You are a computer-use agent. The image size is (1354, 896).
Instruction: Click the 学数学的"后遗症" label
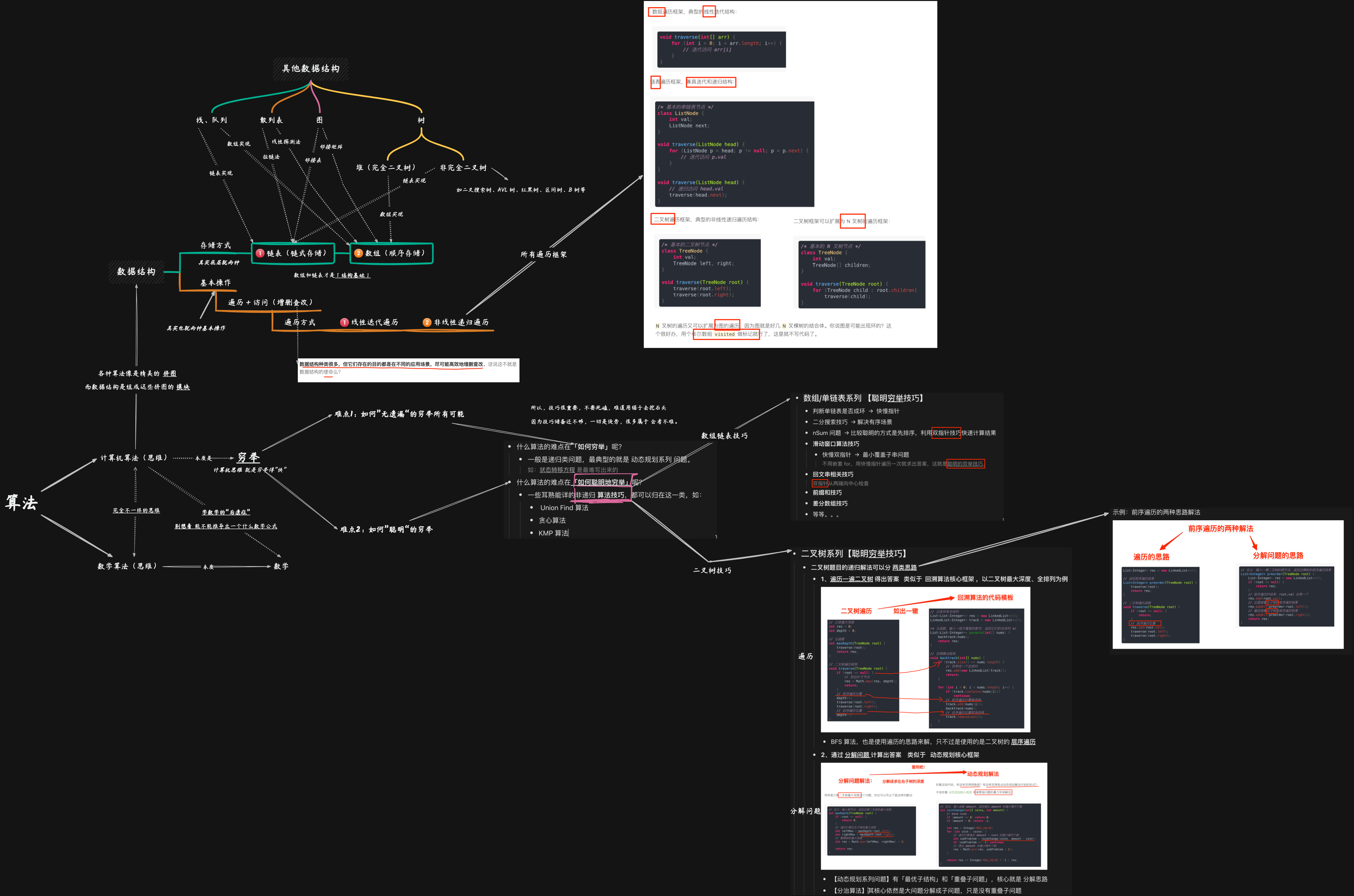pyautogui.click(x=226, y=512)
